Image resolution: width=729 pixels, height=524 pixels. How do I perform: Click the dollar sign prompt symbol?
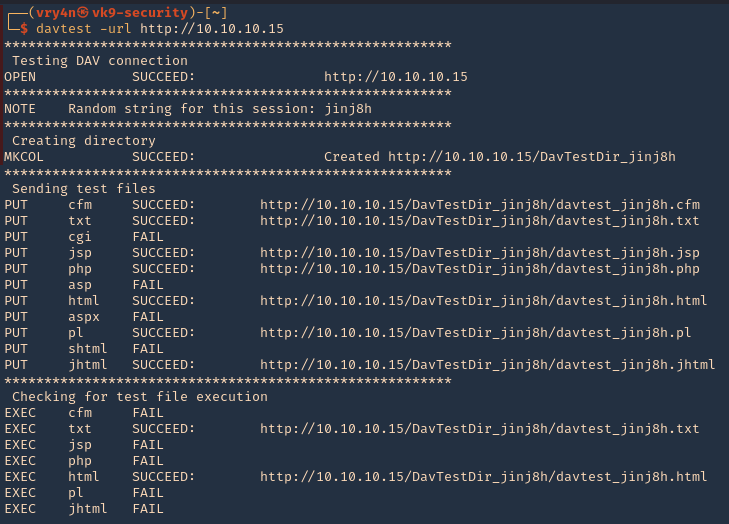pyautogui.click(x=24, y=29)
